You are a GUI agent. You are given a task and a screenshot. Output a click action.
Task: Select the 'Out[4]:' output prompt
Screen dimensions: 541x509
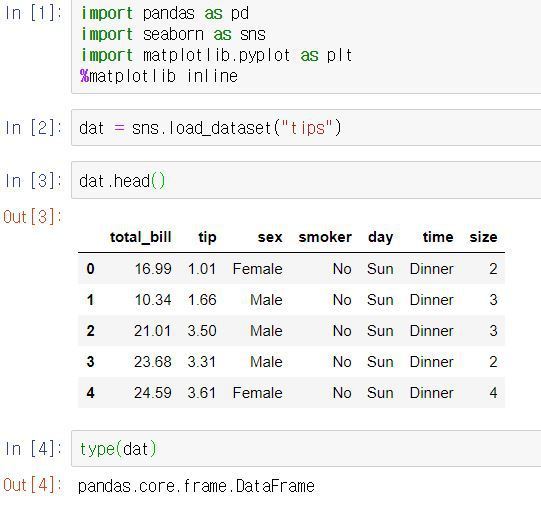tap(32, 485)
